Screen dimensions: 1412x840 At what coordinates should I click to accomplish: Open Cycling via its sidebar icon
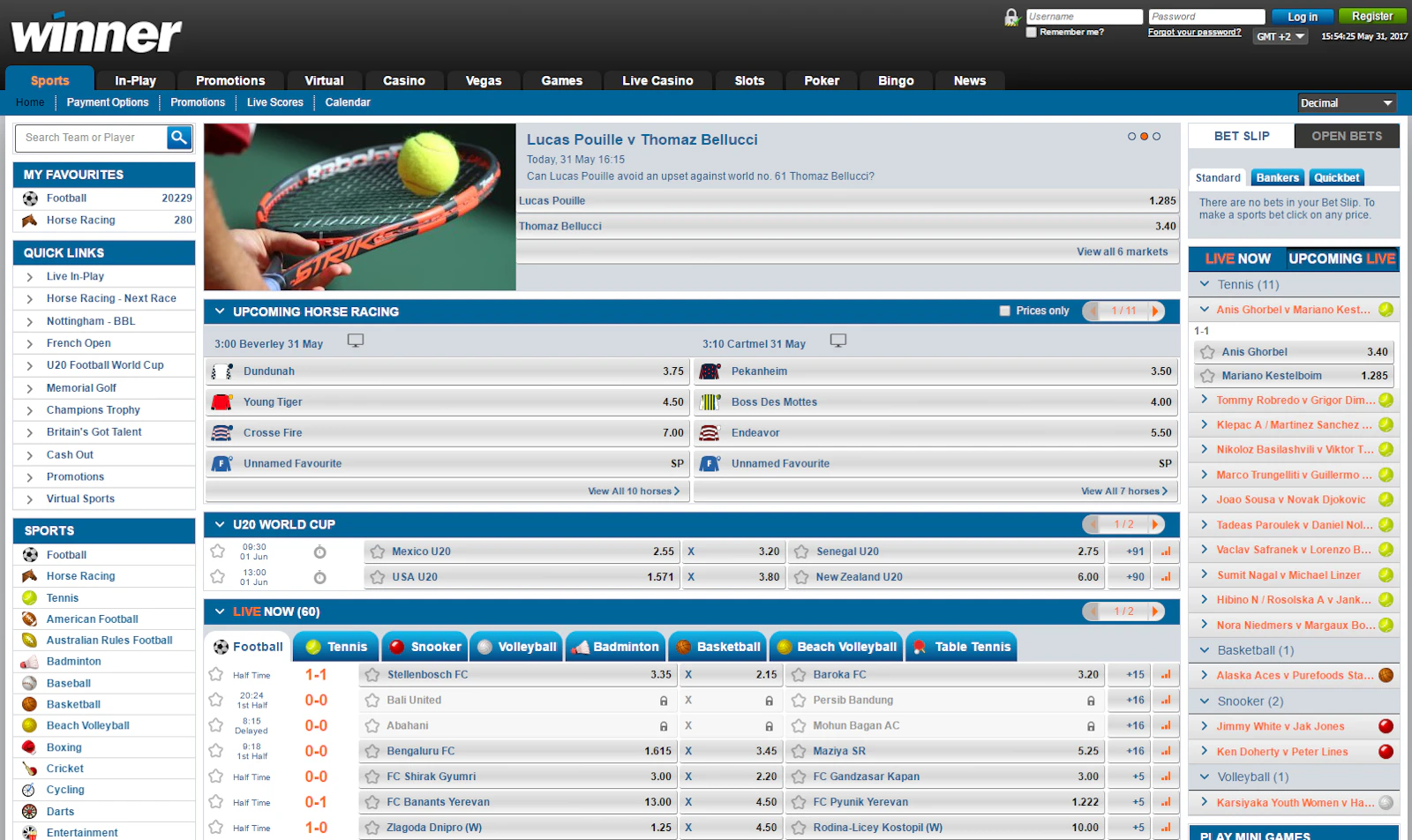(30, 790)
